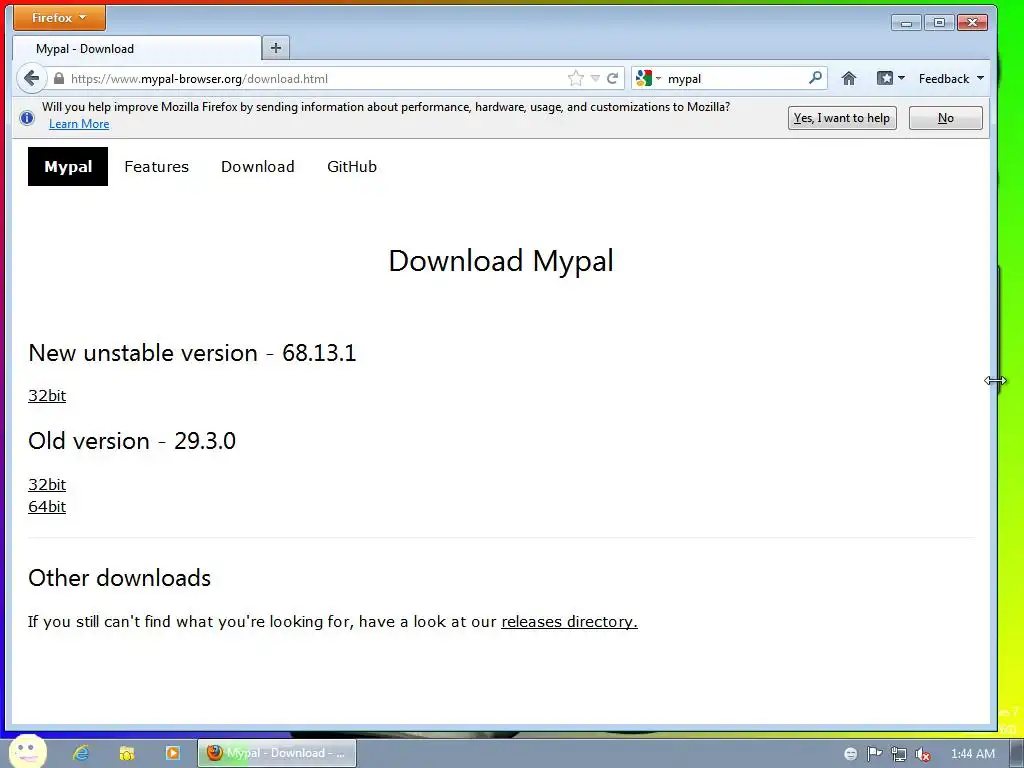Bookmark this page with the star icon
Screen dimensions: 1024x768
pyautogui.click(x=575, y=78)
